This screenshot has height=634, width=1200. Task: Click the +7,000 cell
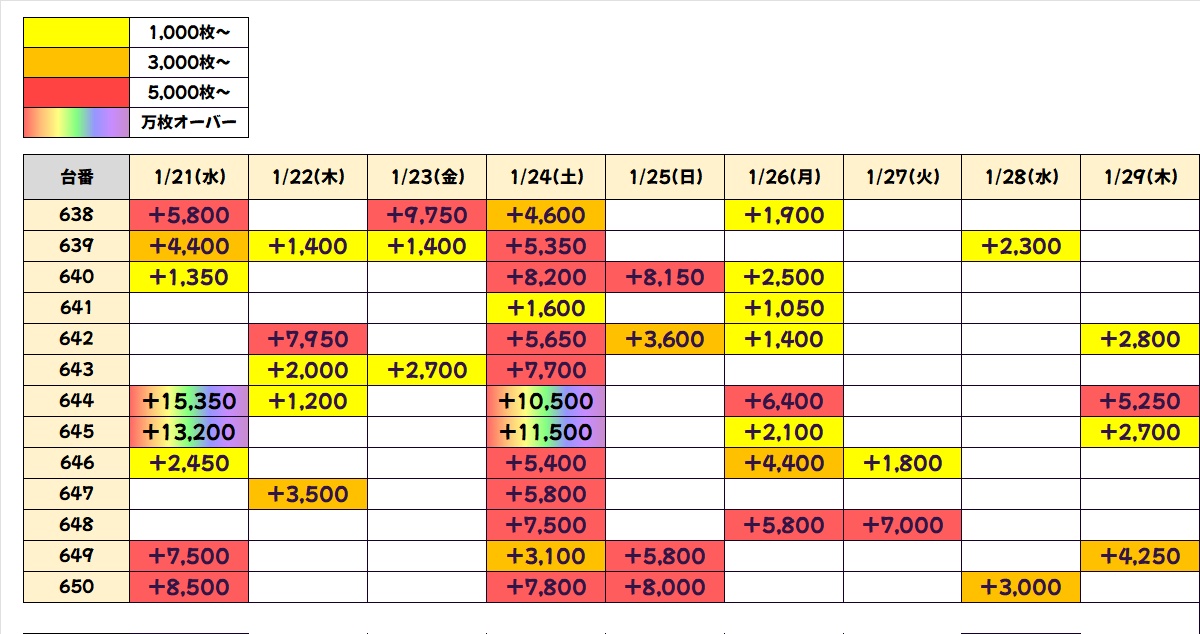coord(902,525)
